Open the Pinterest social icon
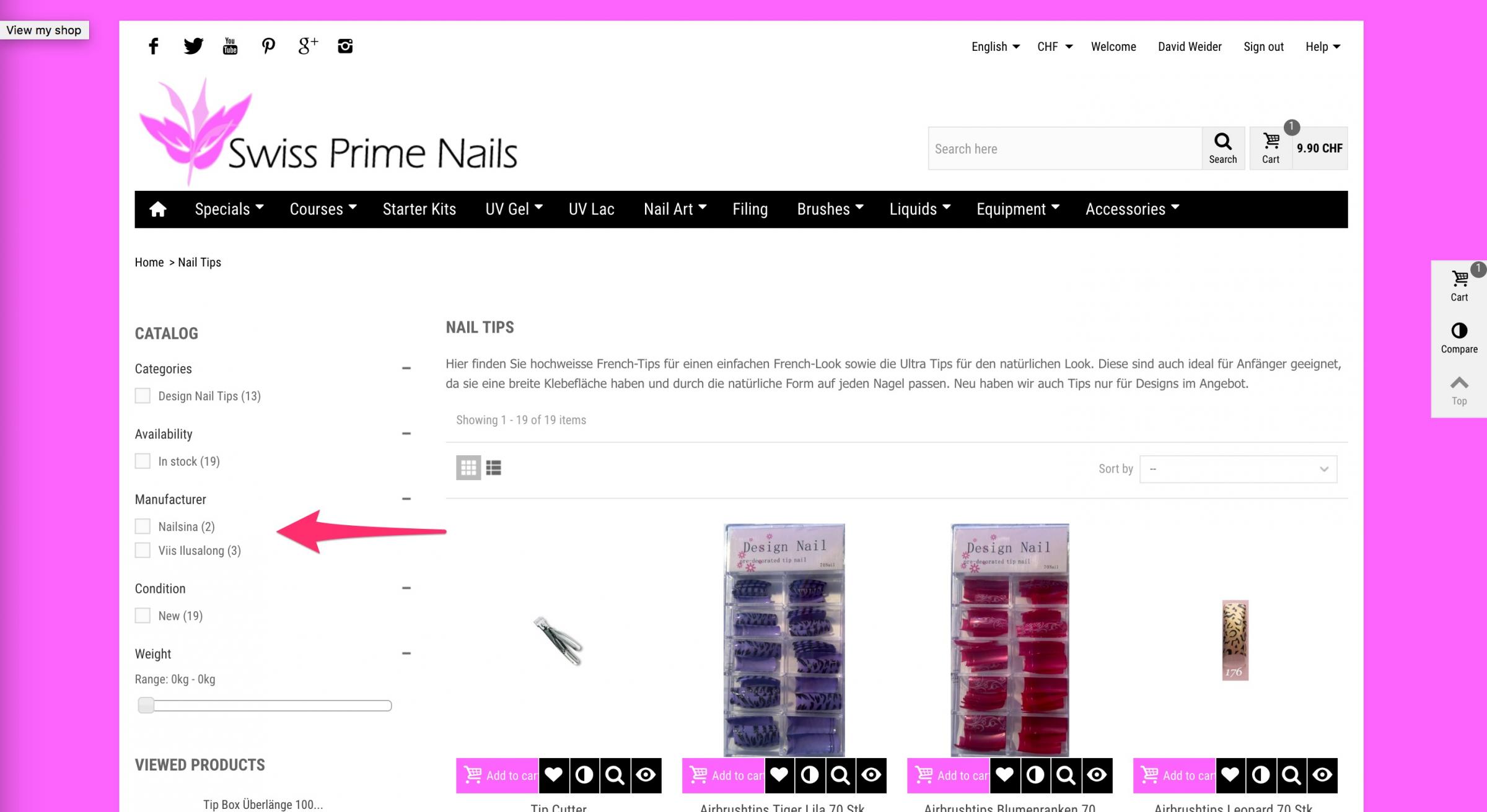The image size is (1487, 812). pos(268,46)
